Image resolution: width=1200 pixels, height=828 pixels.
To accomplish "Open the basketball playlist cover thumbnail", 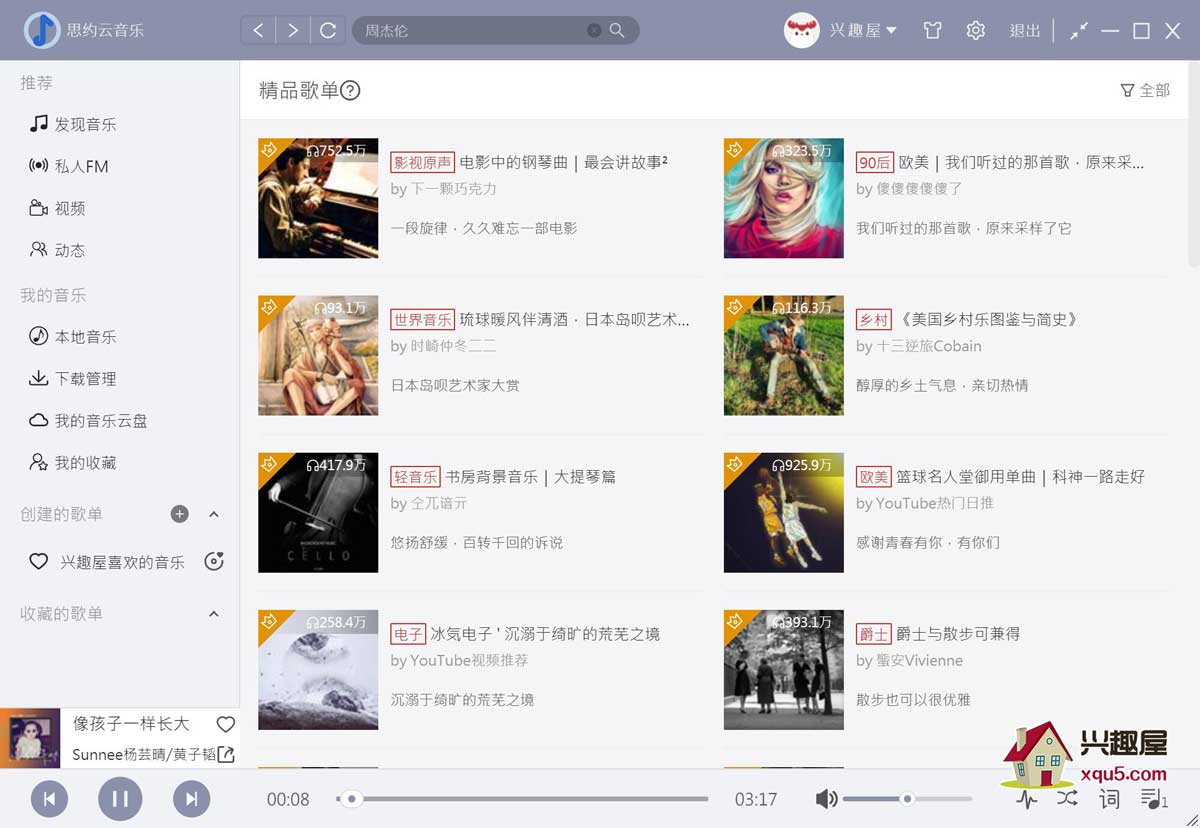I will click(784, 512).
